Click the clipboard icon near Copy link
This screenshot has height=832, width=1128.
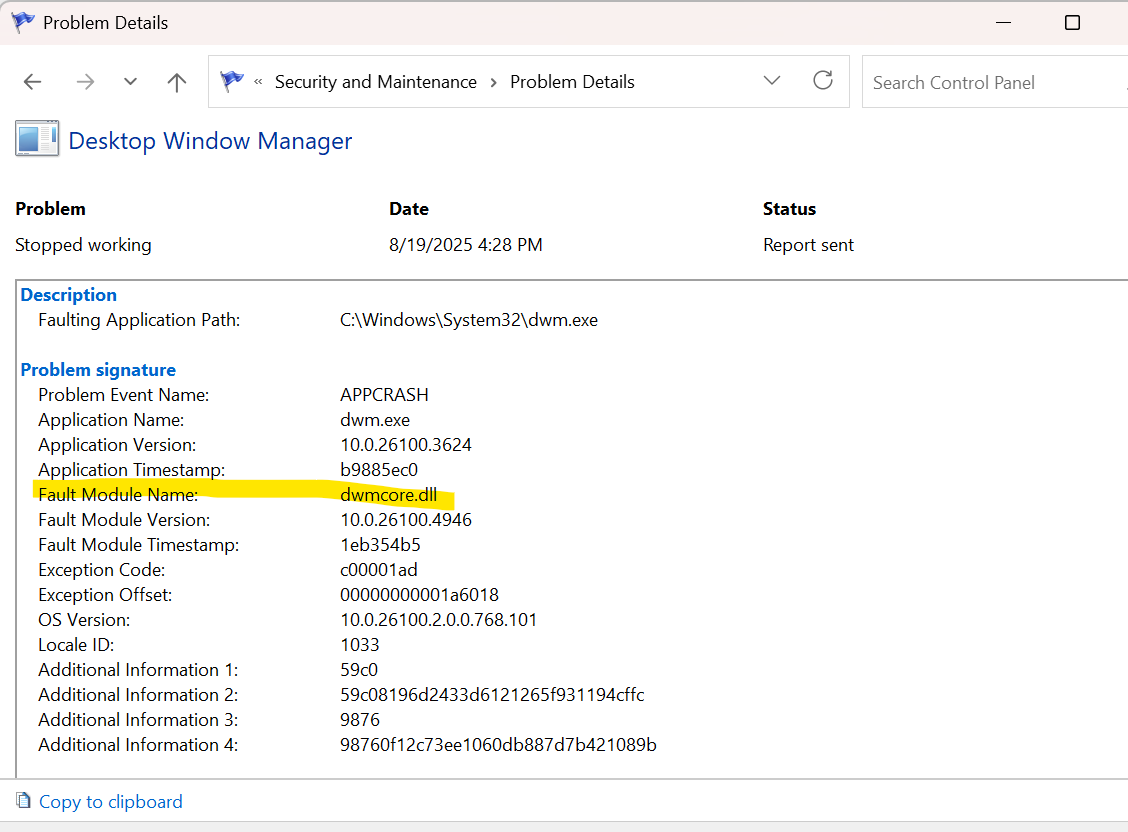(x=23, y=800)
